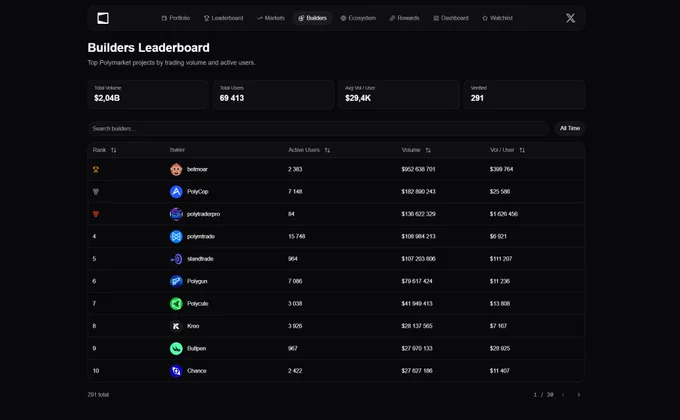
Task: Open the standtrade builder name
Action: [x=200, y=259]
